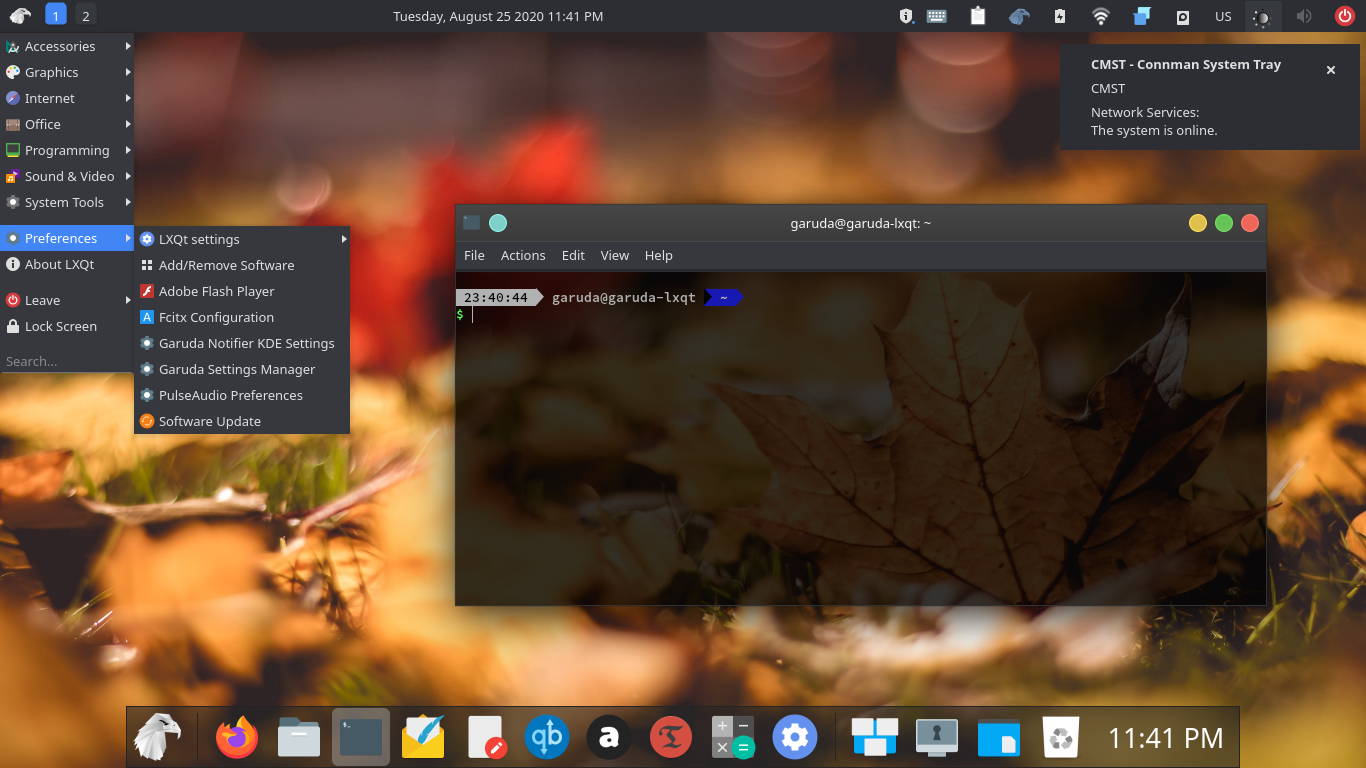The image size is (1366, 768).
Task: Click the terminal icon in the dock
Action: [x=361, y=738]
